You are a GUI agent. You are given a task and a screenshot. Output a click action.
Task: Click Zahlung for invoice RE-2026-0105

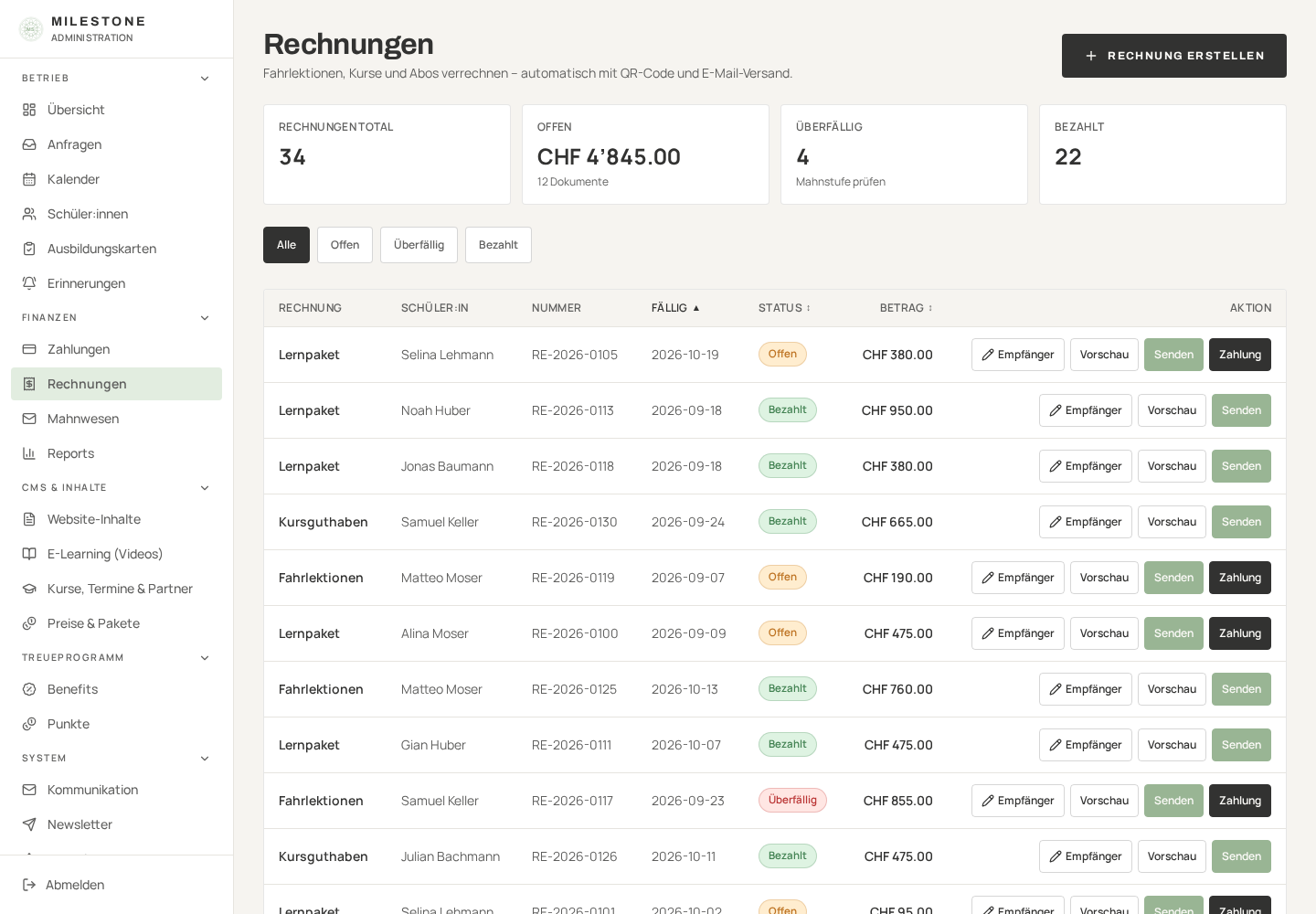pyautogui.click(x=1240, y=355)
